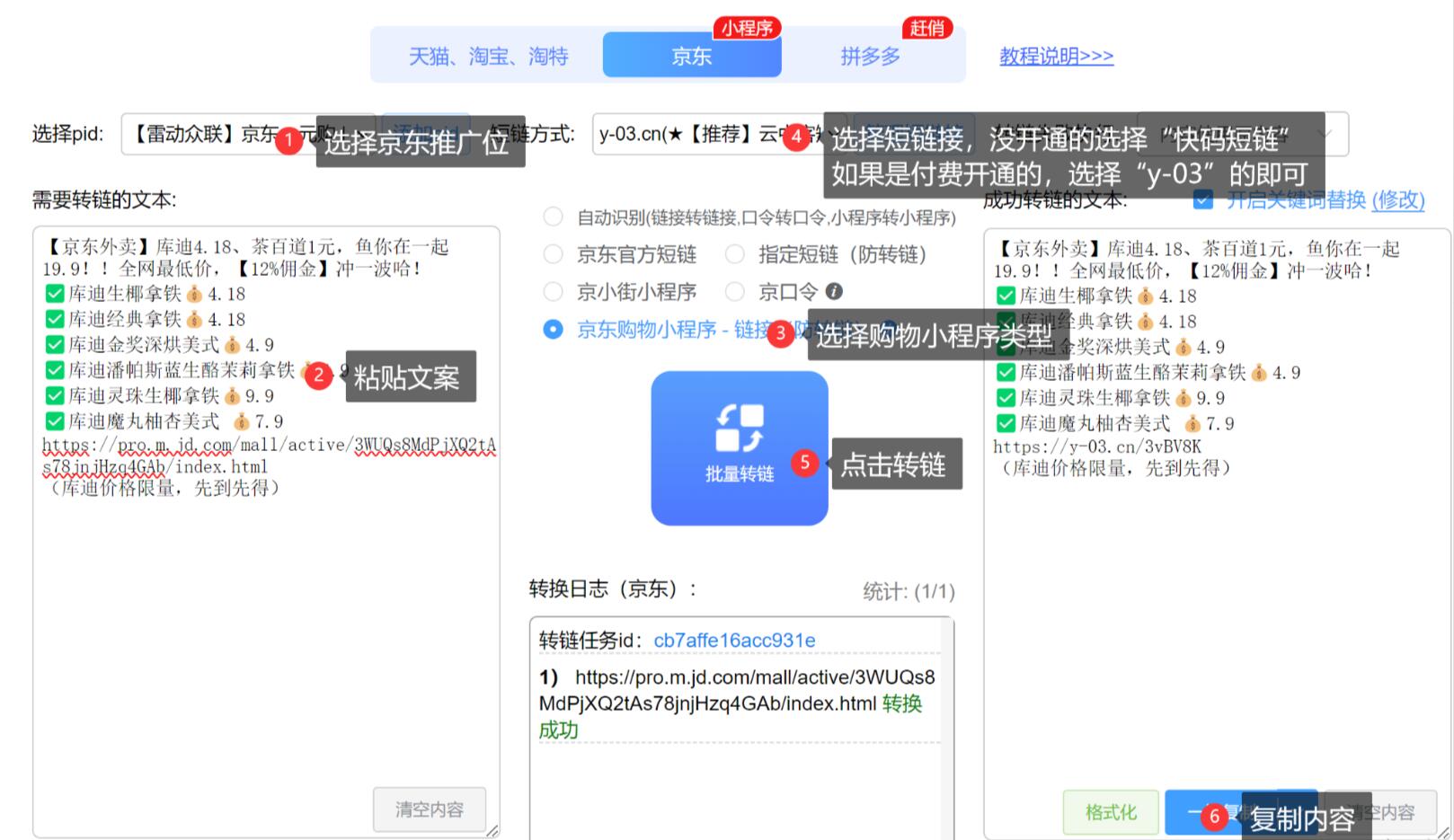Image resolution: width=1454 pixels, height=840 pixels.
Task: Open the (修改) keyword replacement link
Action: tap(1398, 199)
